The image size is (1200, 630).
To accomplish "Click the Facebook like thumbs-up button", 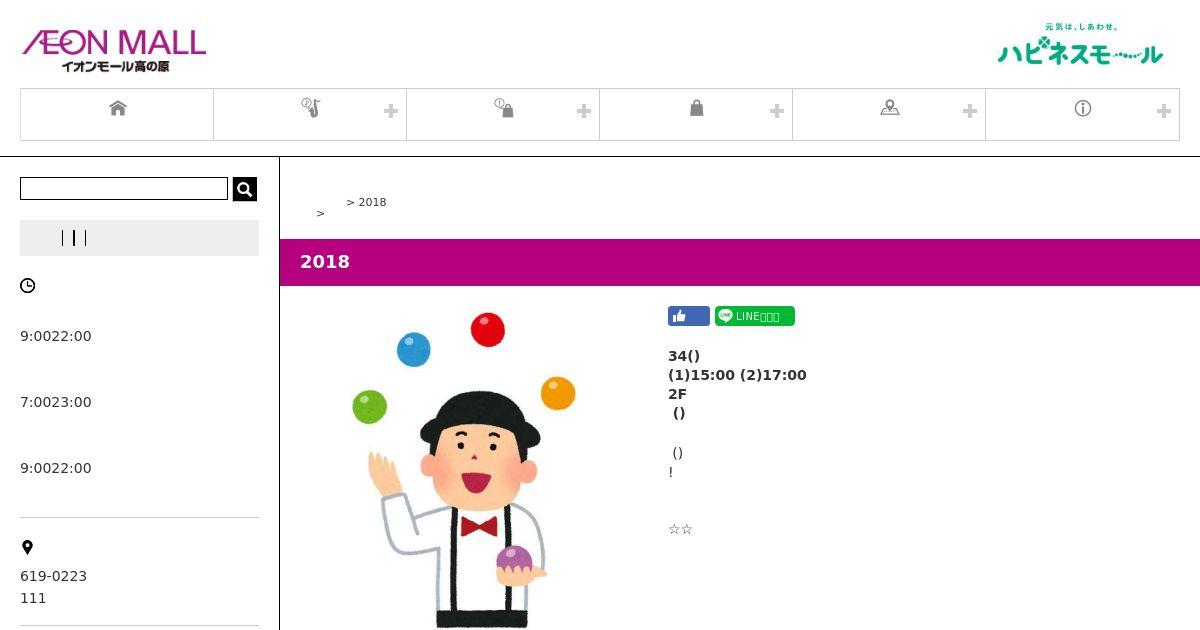I will pyautogui.click(x=689, y=316).
